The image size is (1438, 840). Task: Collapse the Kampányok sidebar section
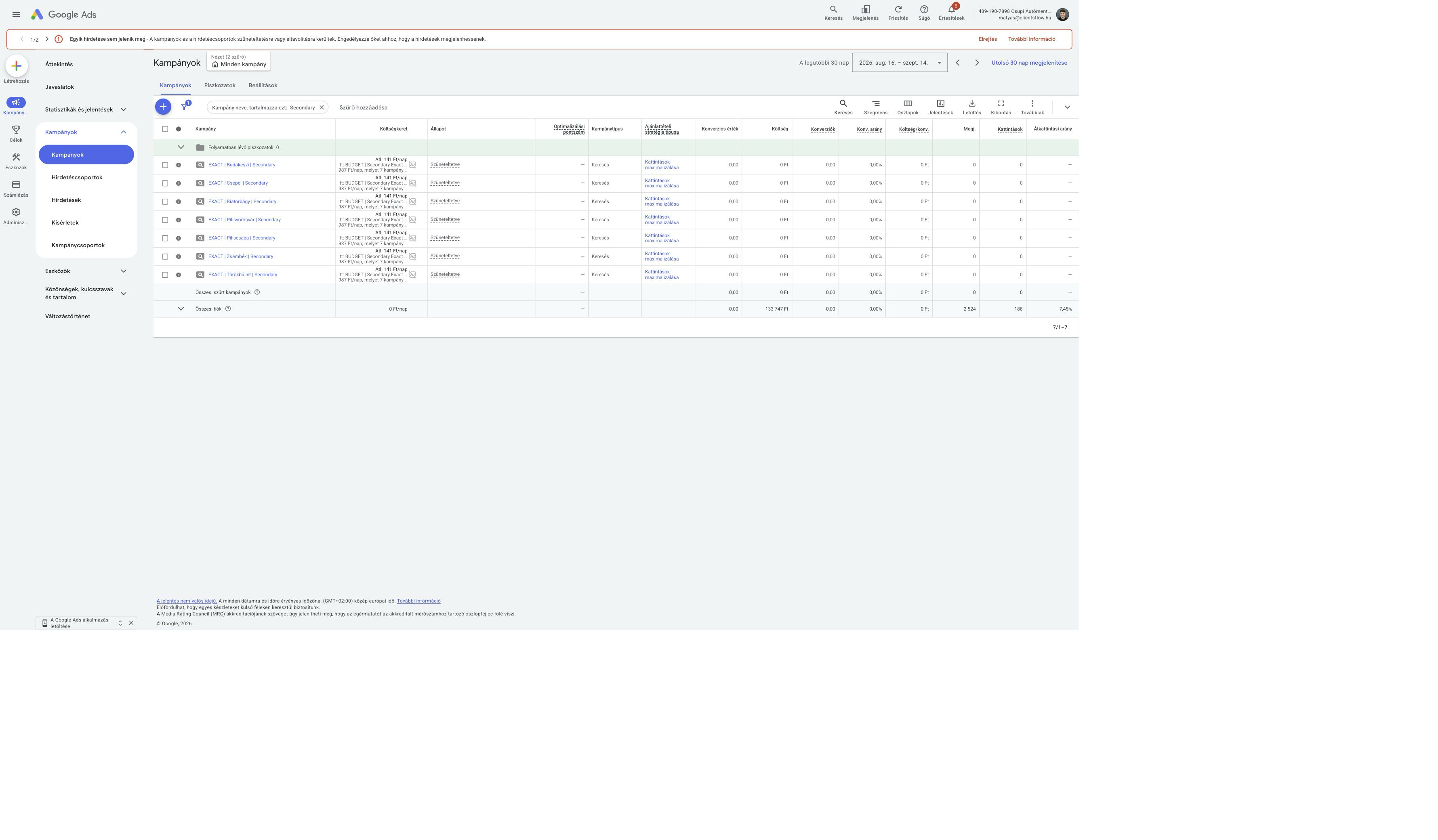[123, 132]
